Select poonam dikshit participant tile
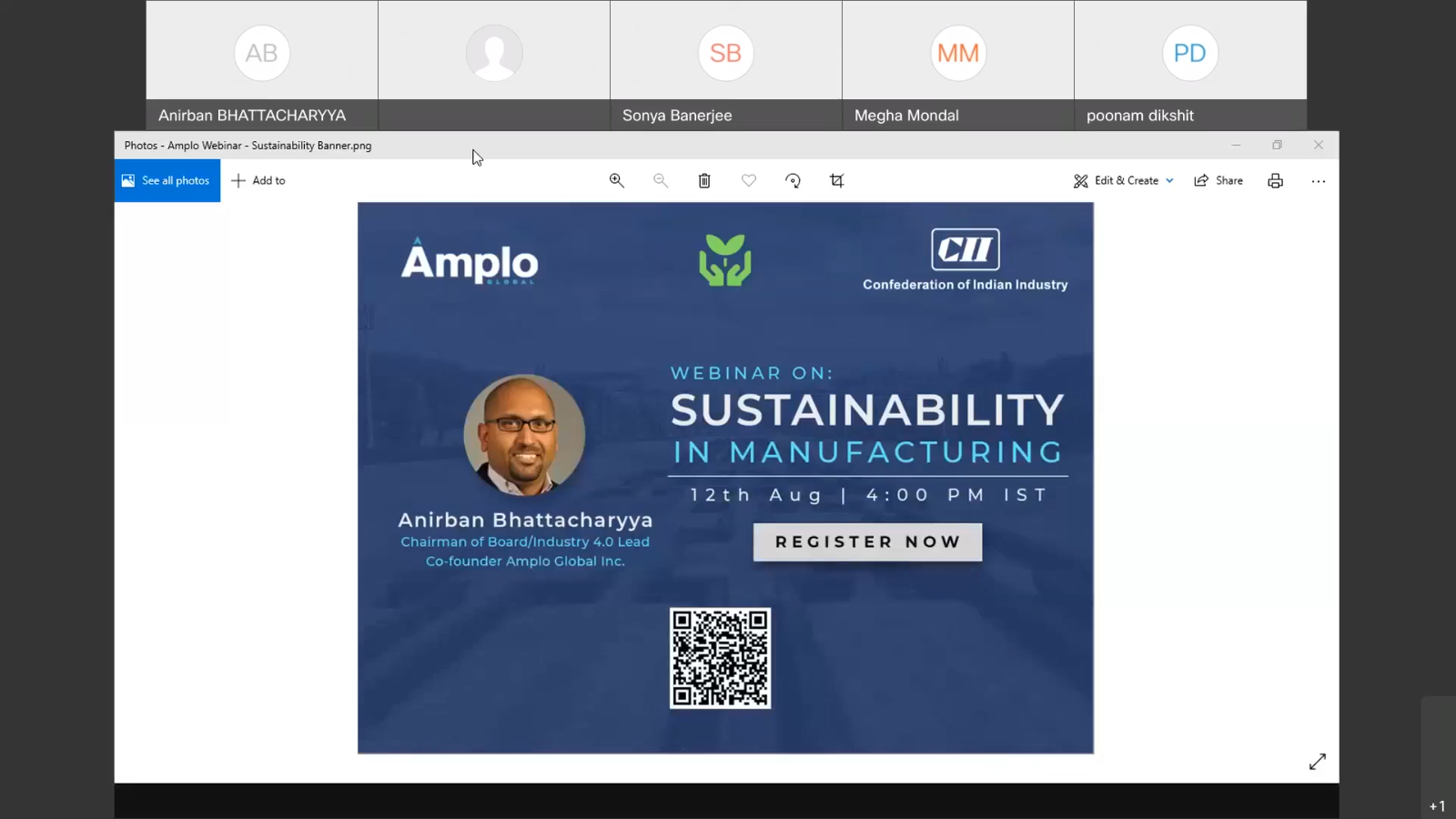 click(1190, 66)
